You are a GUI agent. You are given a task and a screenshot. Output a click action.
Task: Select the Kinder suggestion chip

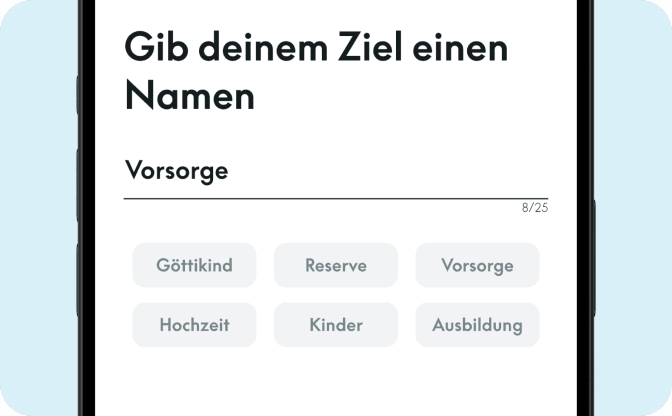[x=336, y=325]
